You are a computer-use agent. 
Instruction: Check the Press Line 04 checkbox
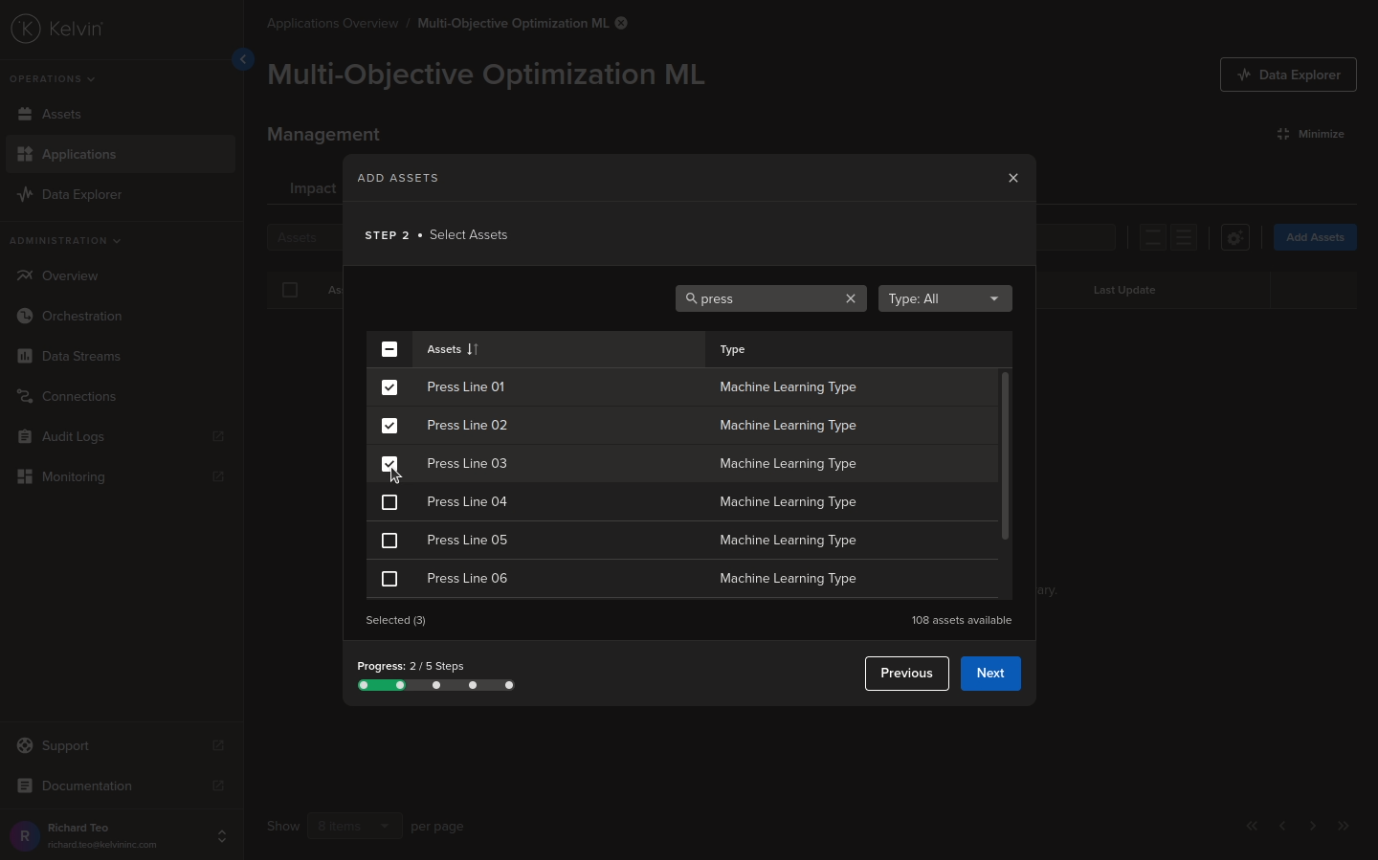click(390, 502)
